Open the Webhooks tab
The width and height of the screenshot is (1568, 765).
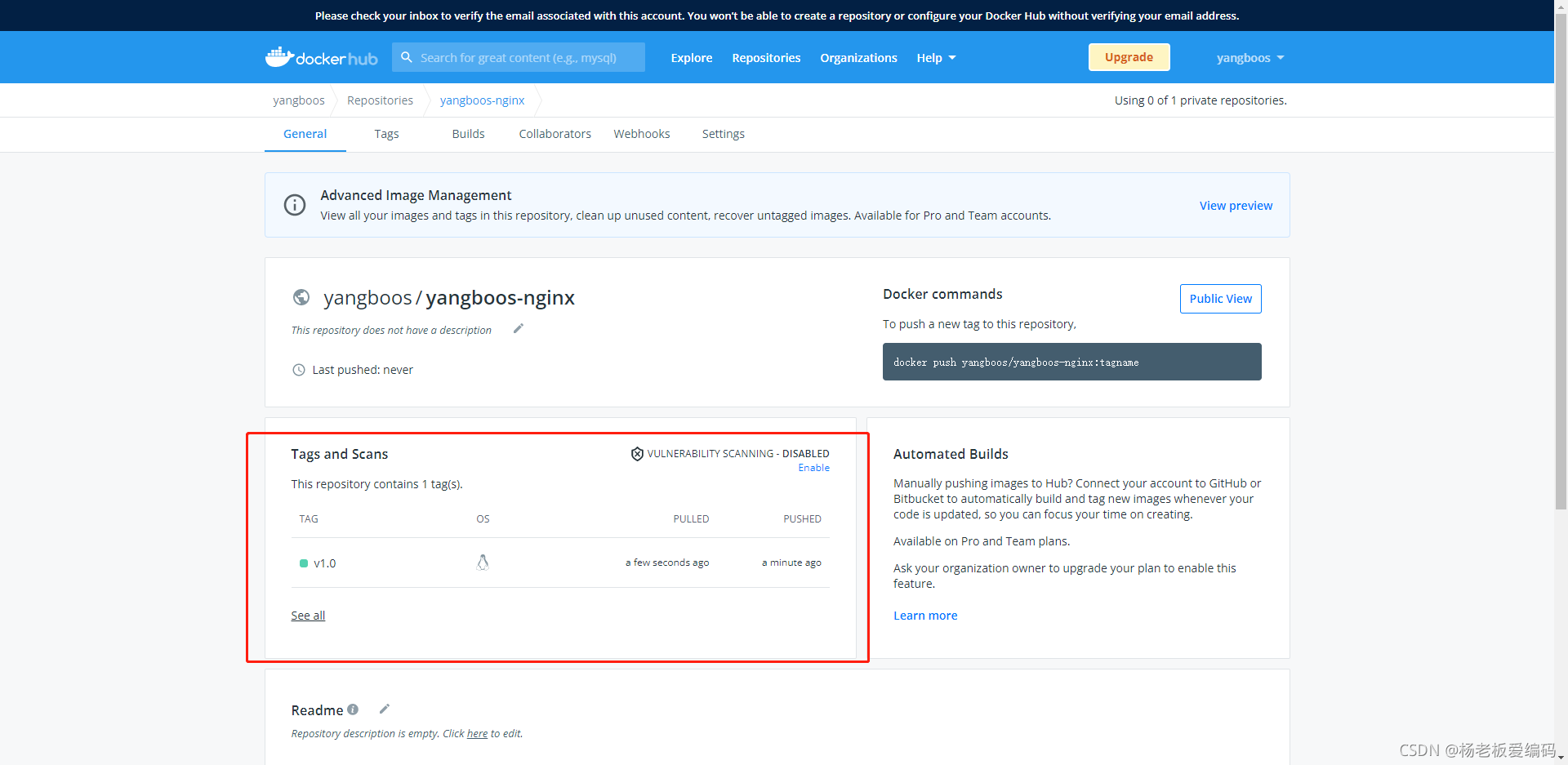(642, 134)
